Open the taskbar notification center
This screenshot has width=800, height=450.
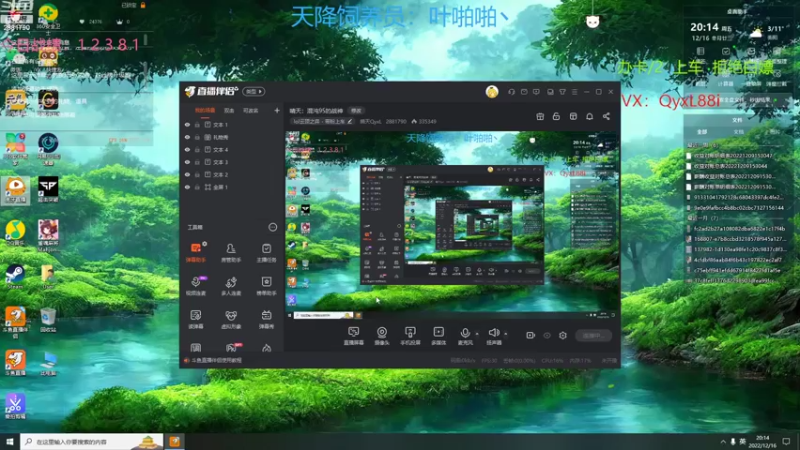click(x=786, y=441)
